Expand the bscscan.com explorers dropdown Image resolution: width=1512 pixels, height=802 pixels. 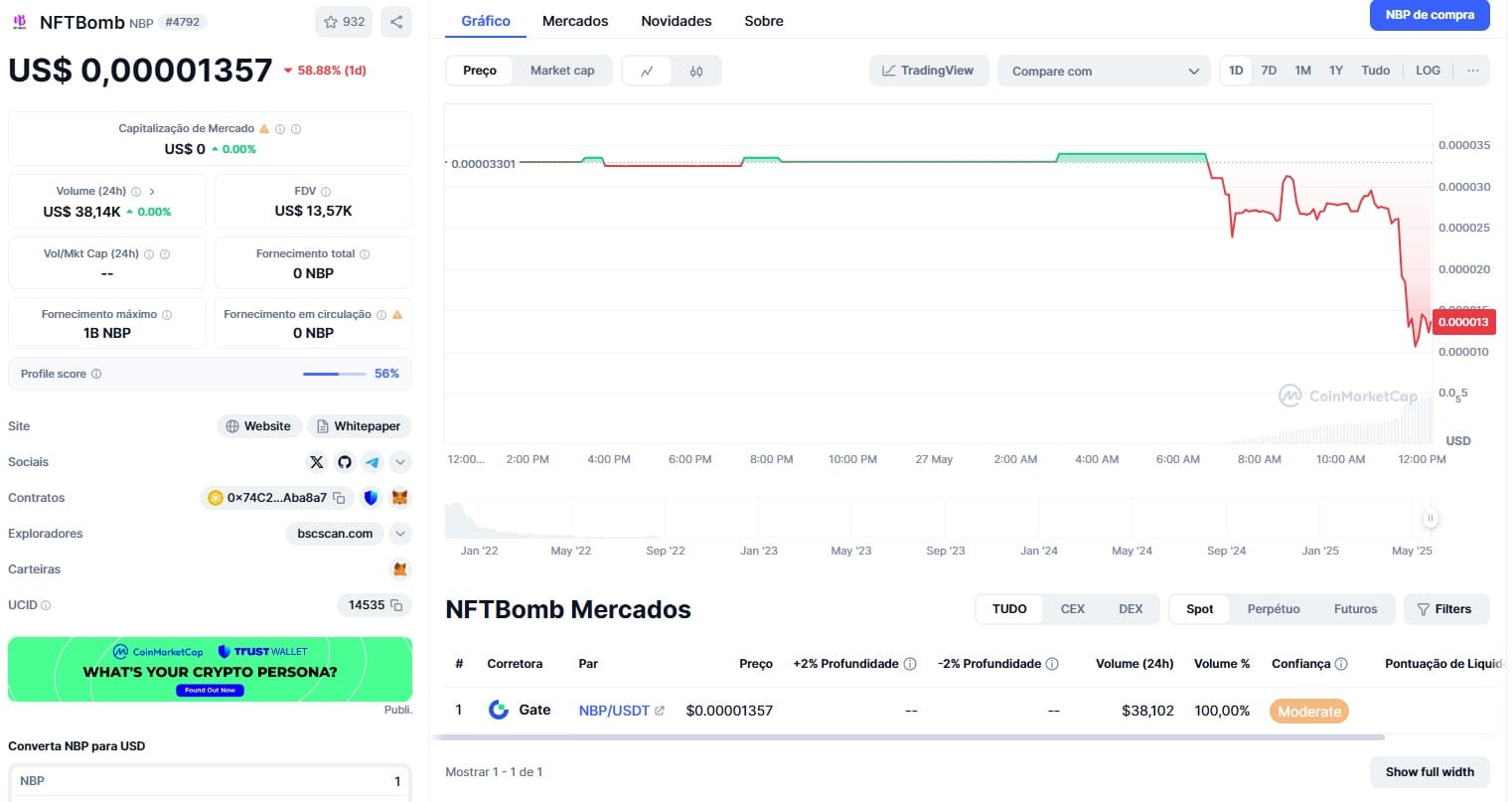pyautogui.click(x=399, y=534)
